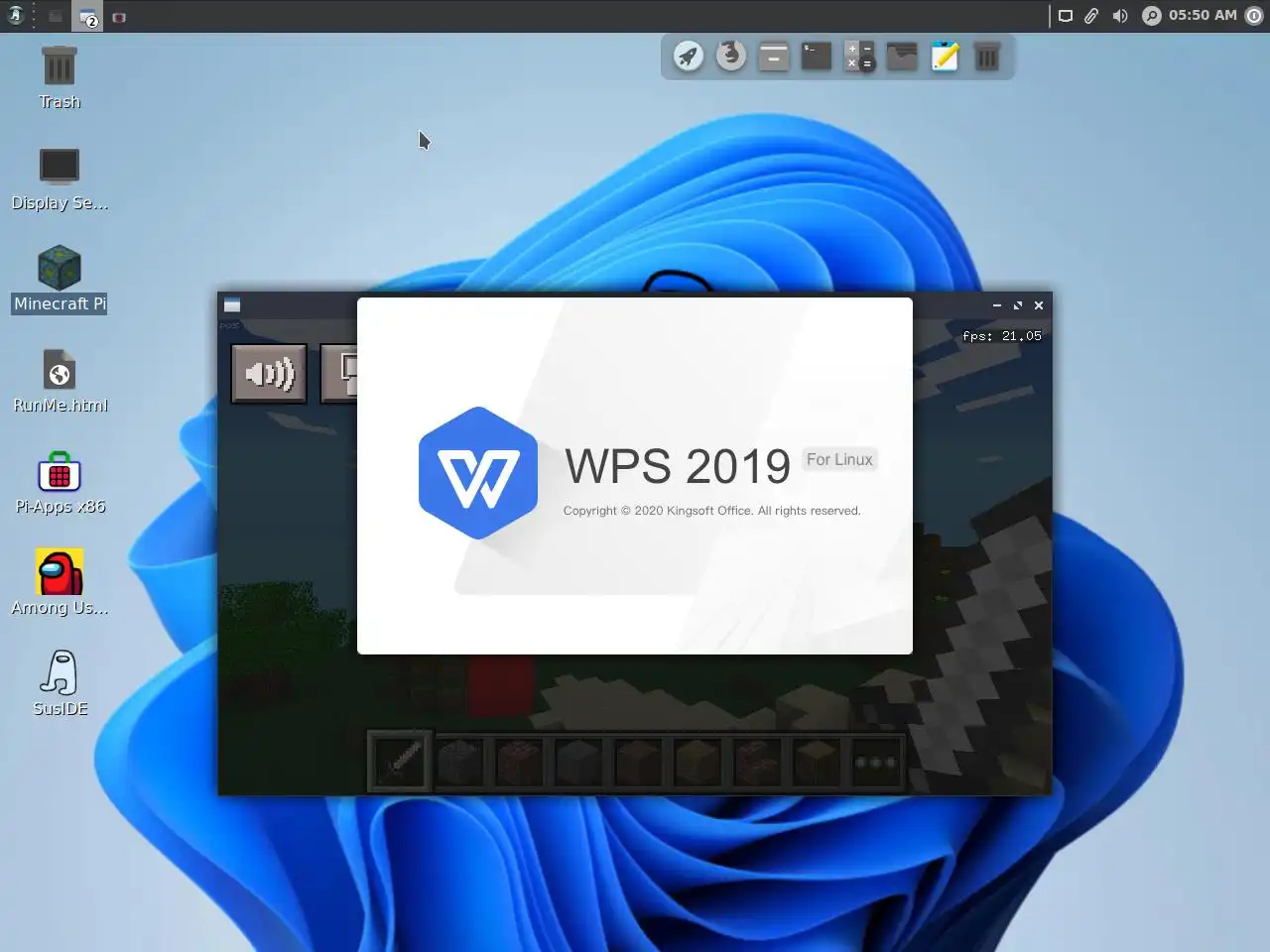Viewport: 1270px width, 952px height.
Task: Open the archive drawer icon in dock
Action: [774, 57]
